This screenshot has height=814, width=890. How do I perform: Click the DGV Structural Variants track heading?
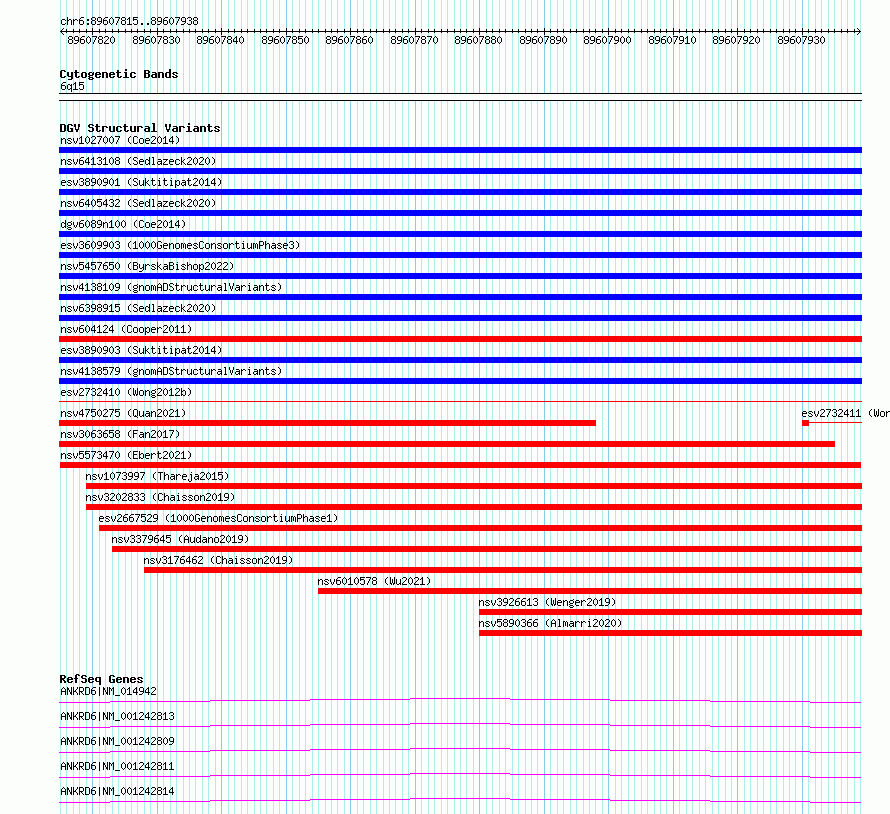pos(140,128)
